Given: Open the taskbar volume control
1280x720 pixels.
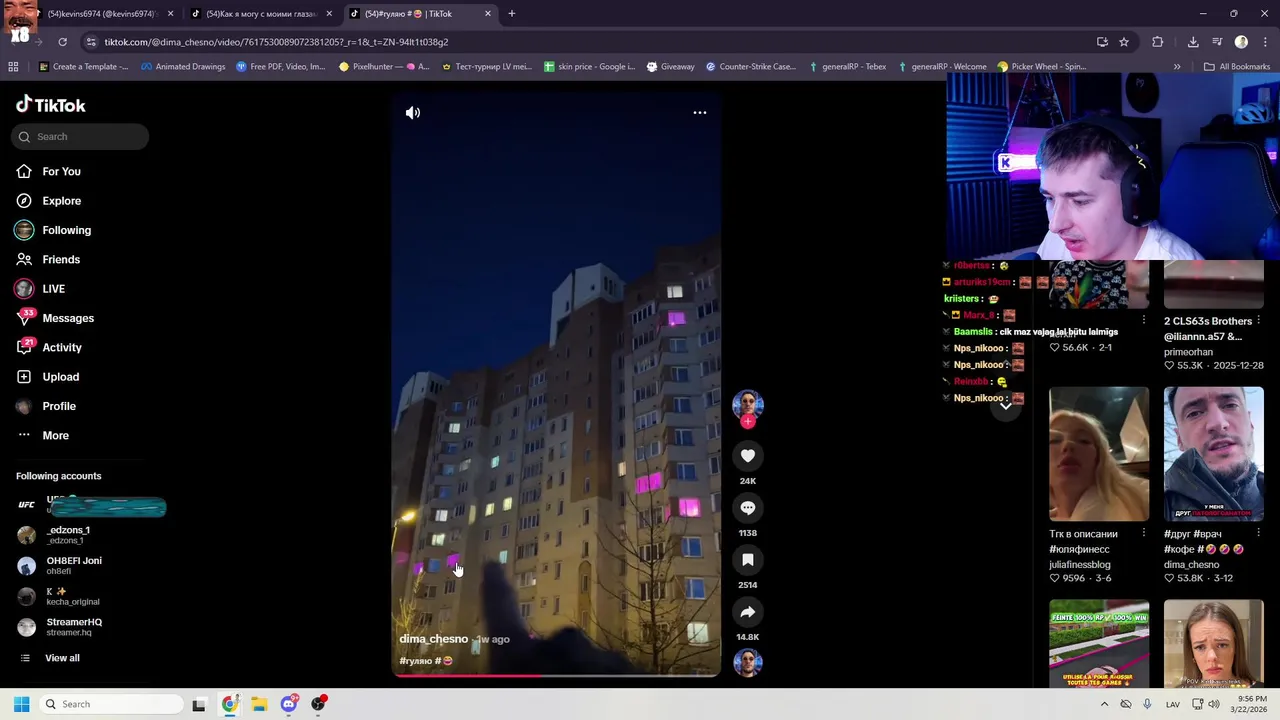Looking at the screenshot, I should click(1213, 704).
